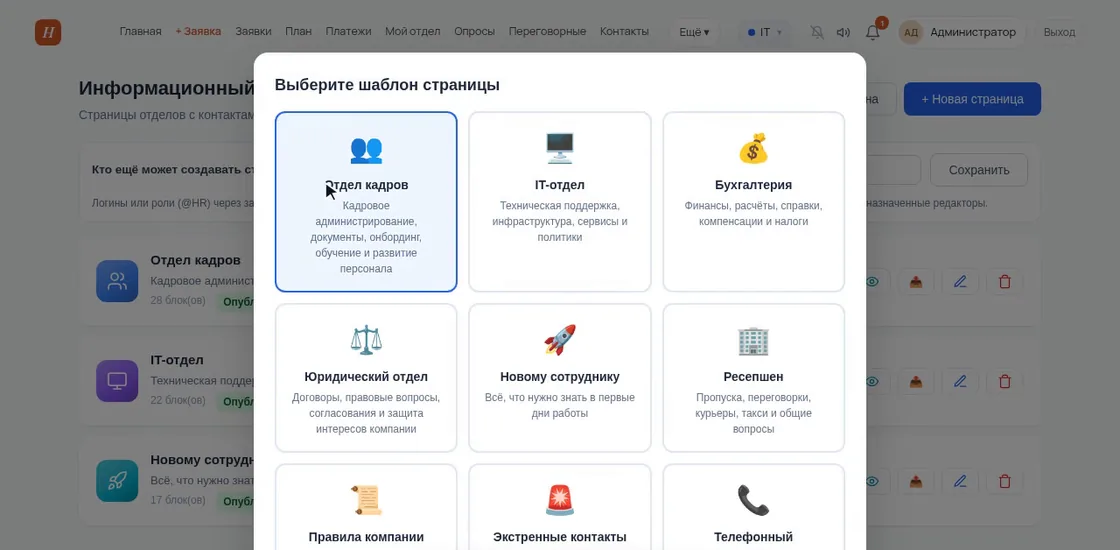Edit the IT-отдел page with the pencil icon
The width and height of the screenshot is (1120, 550).
(x=960, y=381)
